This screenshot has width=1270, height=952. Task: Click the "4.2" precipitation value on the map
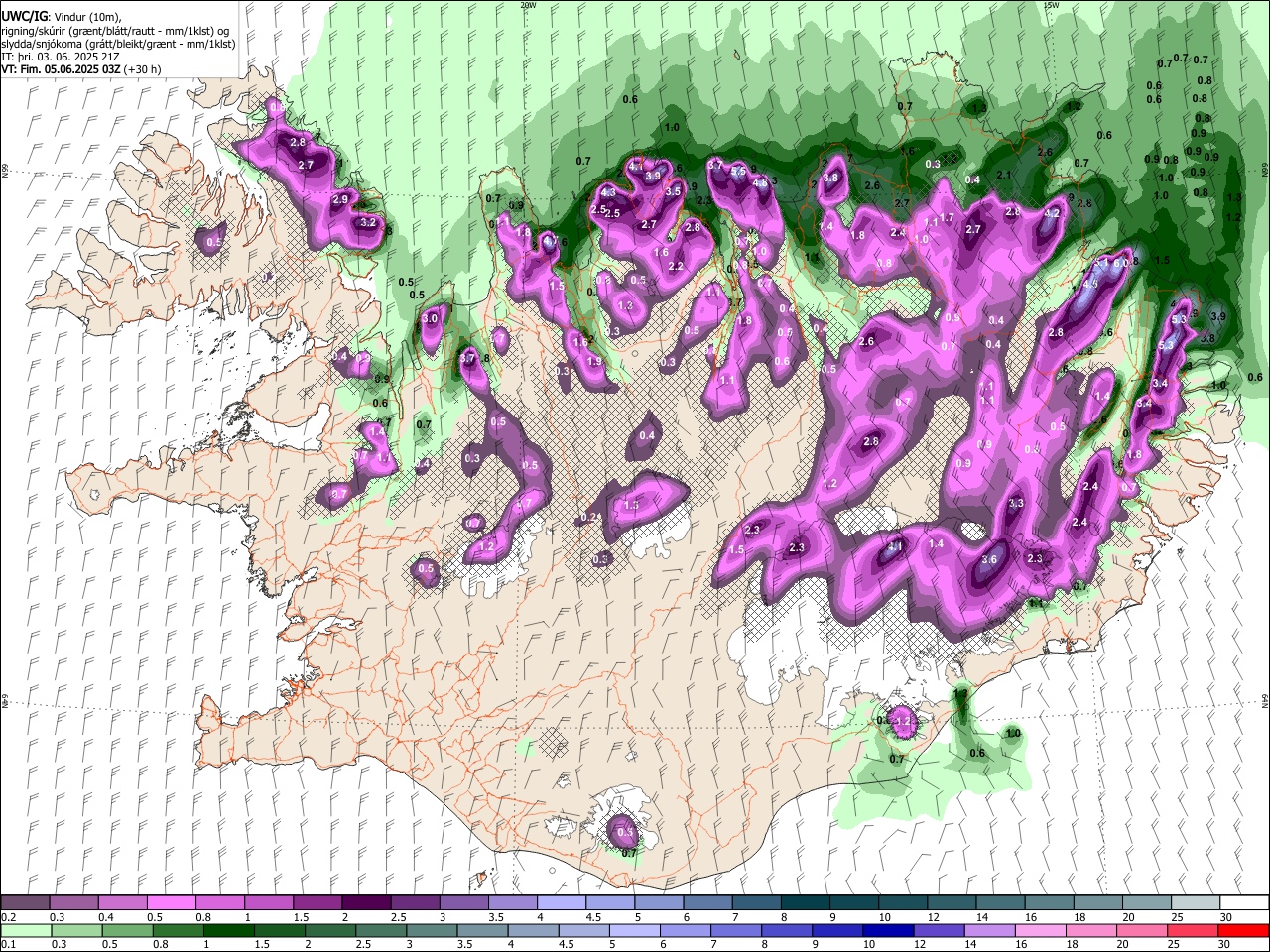(1053, 213)
